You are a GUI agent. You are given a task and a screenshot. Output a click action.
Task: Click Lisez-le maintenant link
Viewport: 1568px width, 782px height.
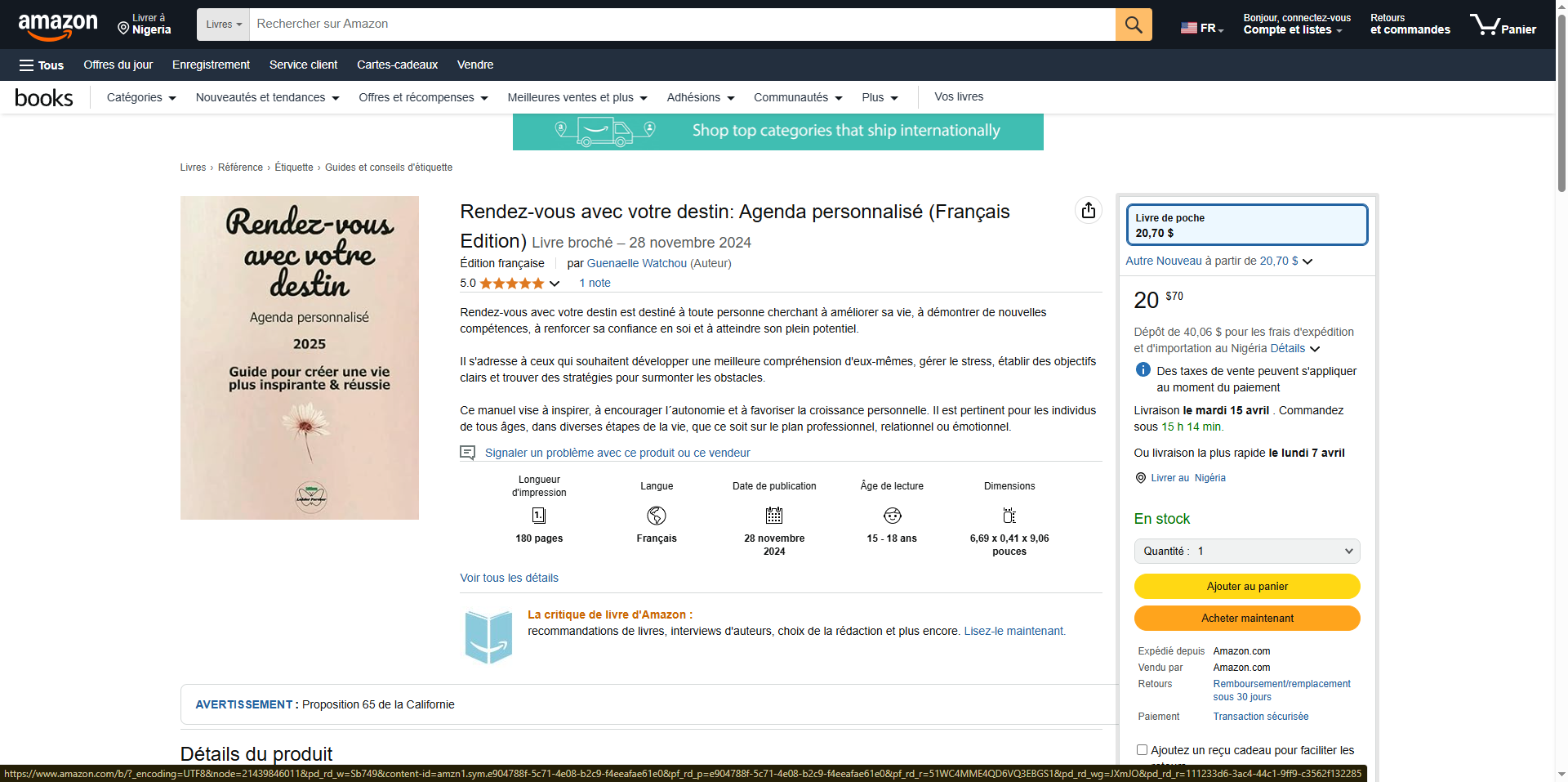(1014, 631)
